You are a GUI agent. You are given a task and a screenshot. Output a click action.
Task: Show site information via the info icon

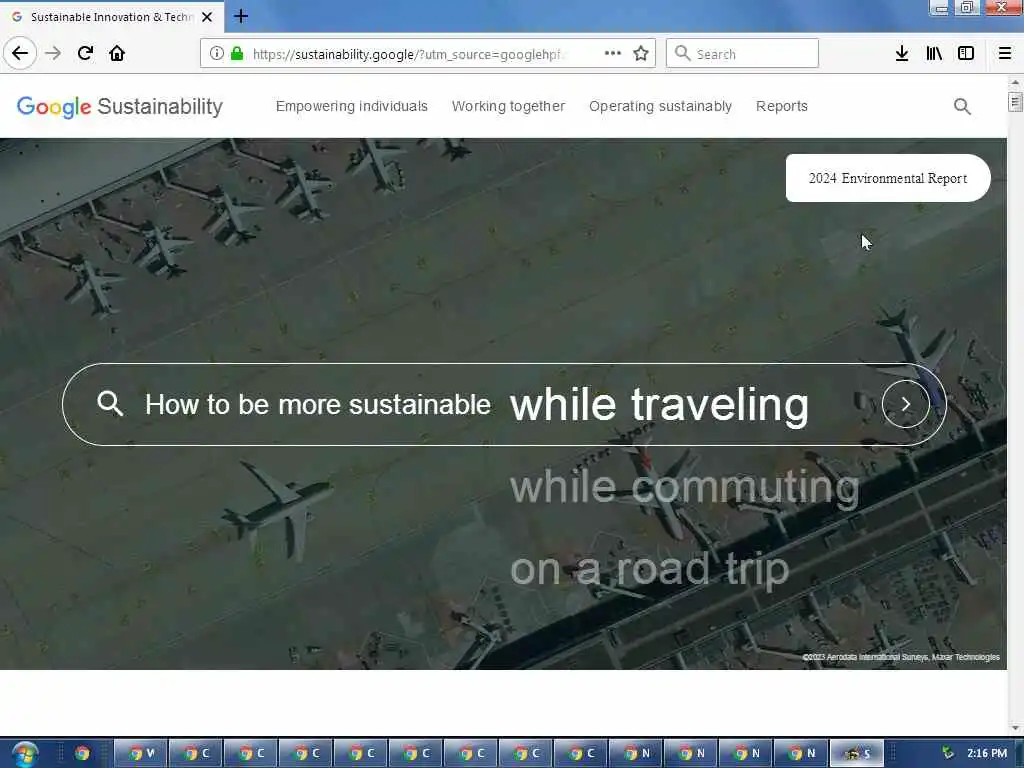click(216, 54)
